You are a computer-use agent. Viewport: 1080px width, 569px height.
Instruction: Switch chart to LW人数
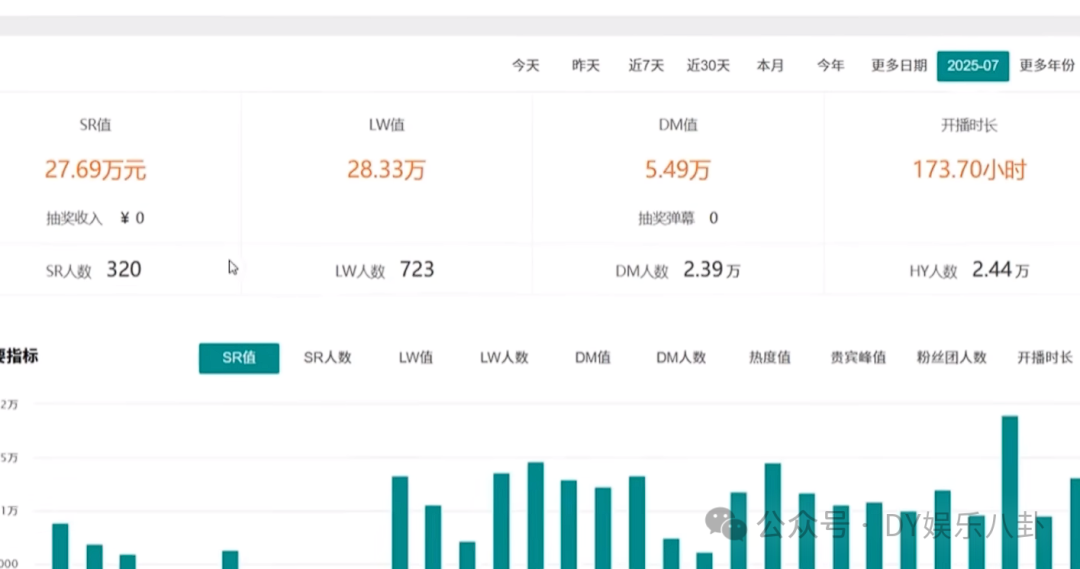pyautogui.click(x=504, y=358)
